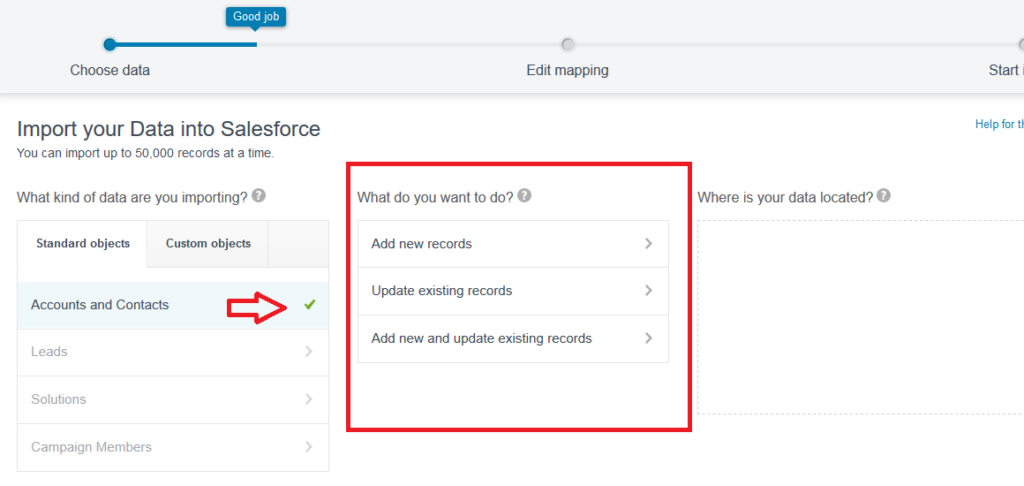
Task: Click the data location drop area
Action: pos(860,317)
